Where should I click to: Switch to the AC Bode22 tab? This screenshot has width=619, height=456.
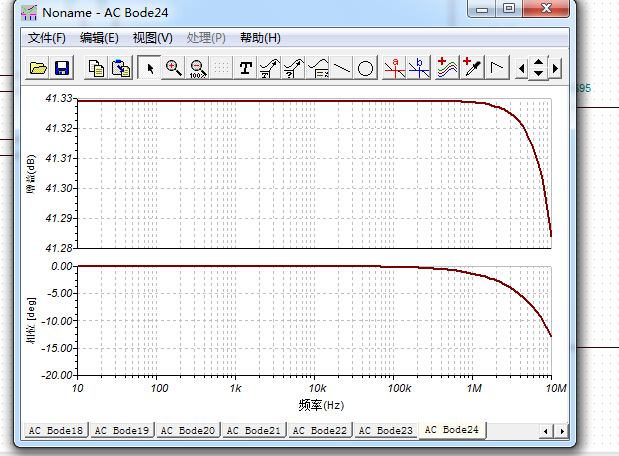319,430
